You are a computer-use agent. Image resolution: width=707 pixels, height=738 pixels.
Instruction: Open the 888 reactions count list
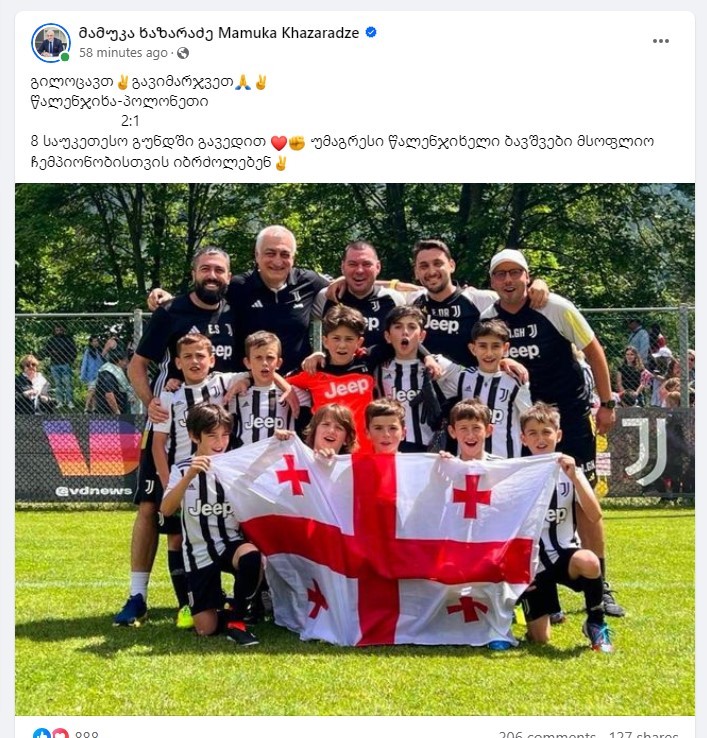tap(87, 734)
